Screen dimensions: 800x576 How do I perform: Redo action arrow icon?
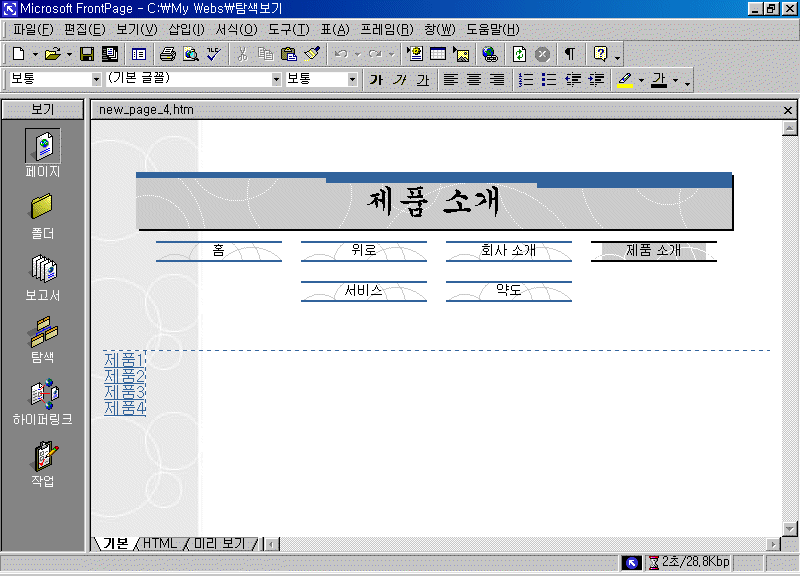[376, 54]
